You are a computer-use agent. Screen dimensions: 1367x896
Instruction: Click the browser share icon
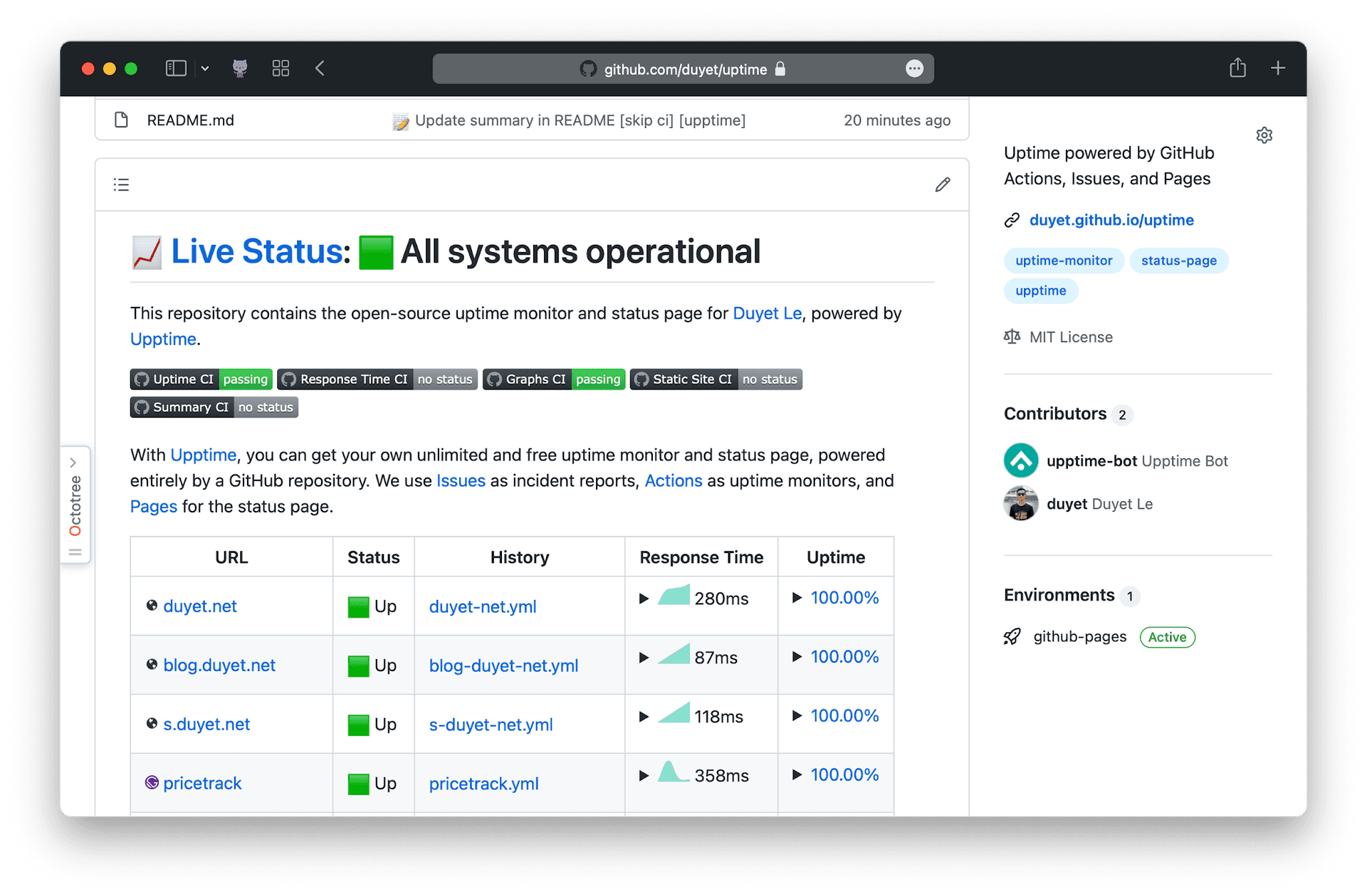[1237, 68]
